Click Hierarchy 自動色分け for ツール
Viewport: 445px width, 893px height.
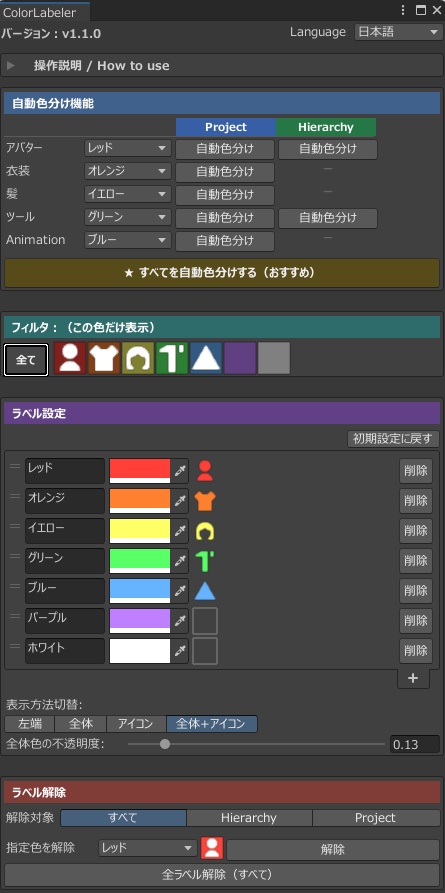[x=328, y=218]
